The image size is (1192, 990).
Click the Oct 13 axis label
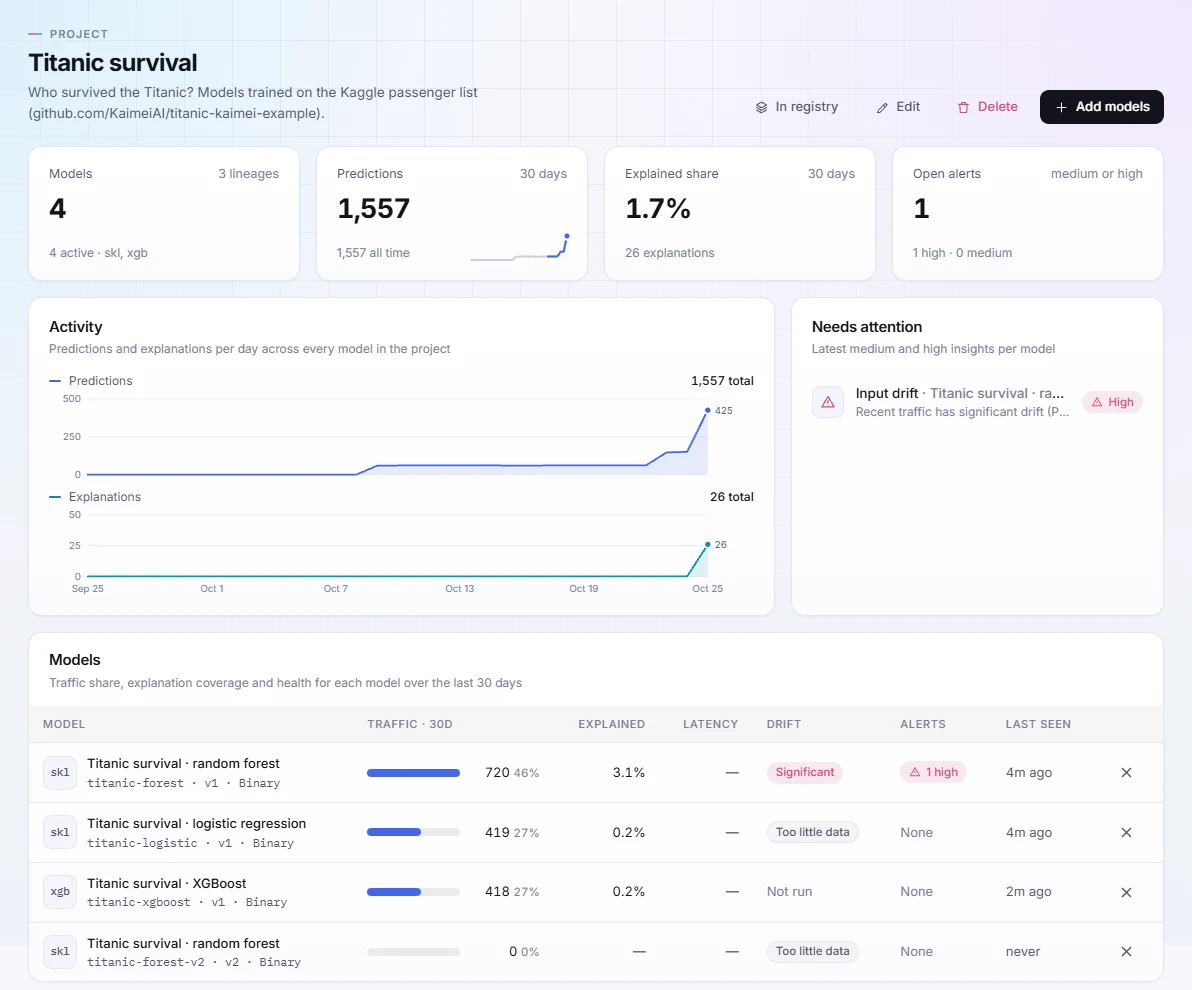tap(459, 589)
